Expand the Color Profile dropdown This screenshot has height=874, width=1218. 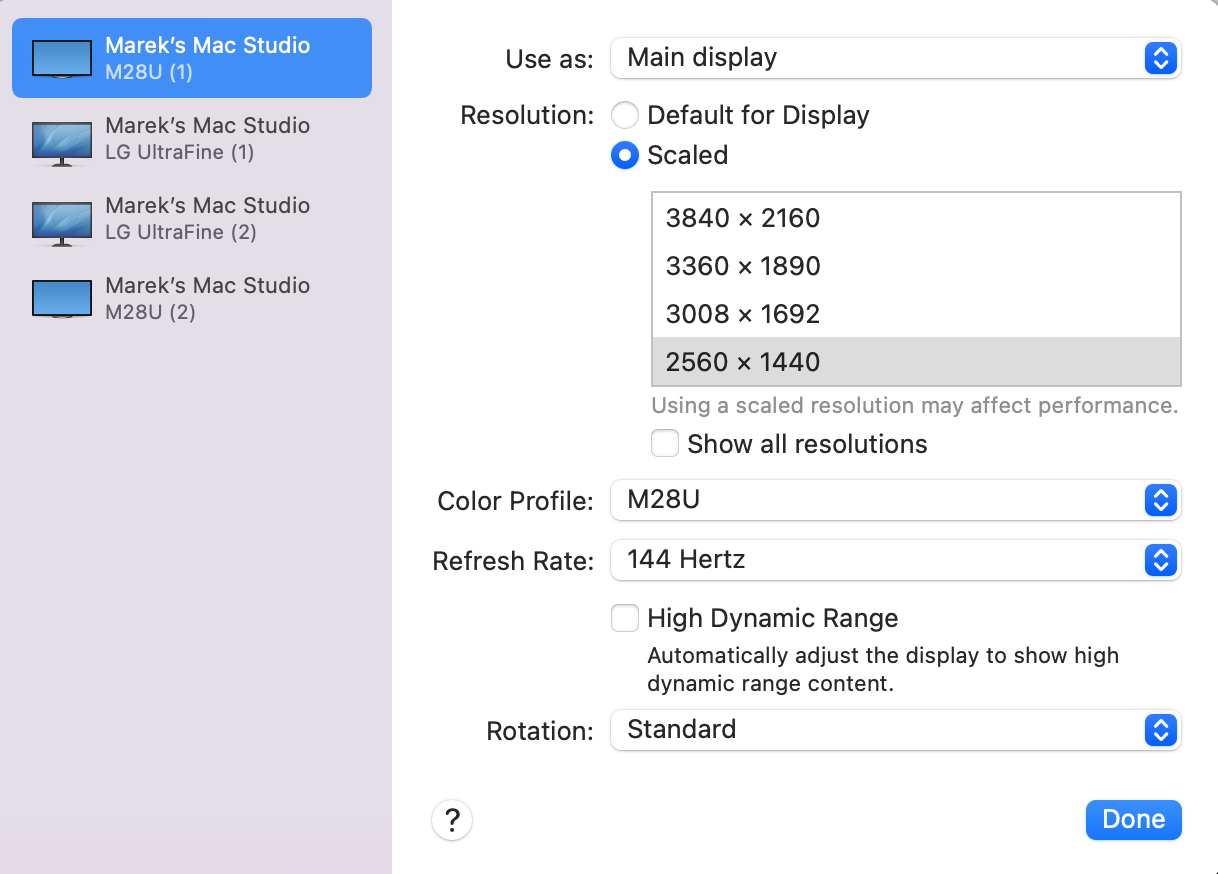pyautogui.click(x=895, y=500)
